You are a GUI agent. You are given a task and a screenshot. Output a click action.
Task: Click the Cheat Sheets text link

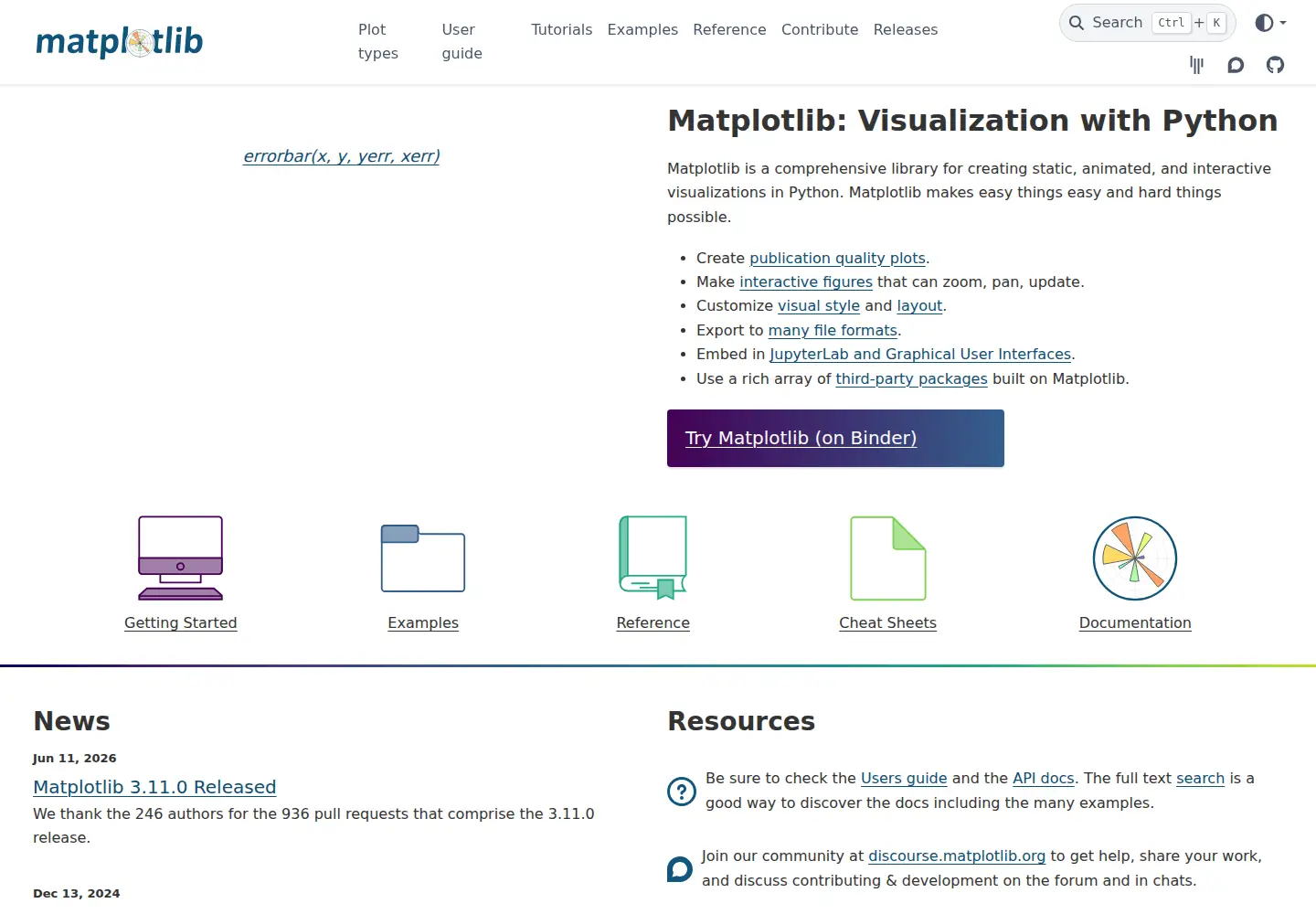pyautogui.click(x=888, y=622)
